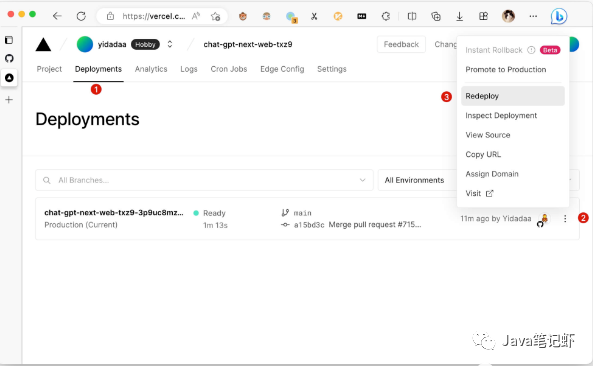Expand the All Branches dropdown
The height and width of the screenshot is (366, 593).
[x=362, y=180]
